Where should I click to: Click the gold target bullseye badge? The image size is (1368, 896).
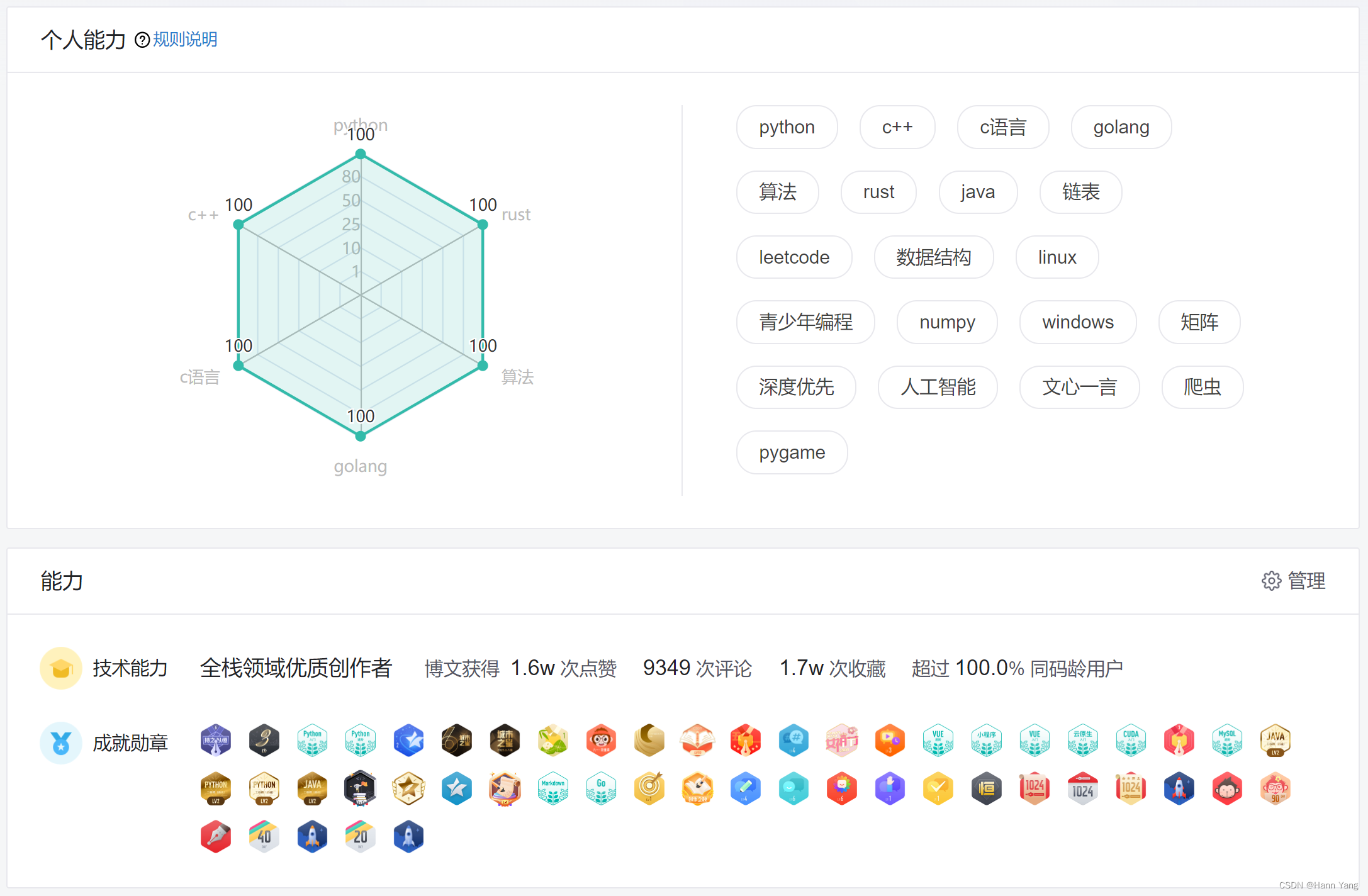point(649,789)
